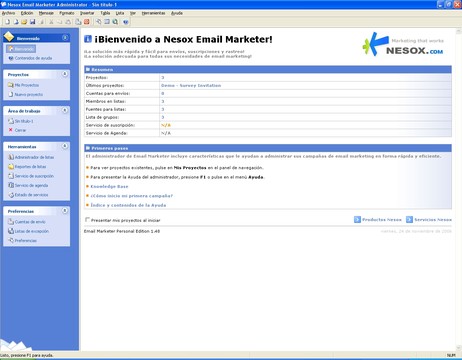The image size is (462, 360).
Task: Click the Fuentes para listas label
Action: [x=106, y=109]
